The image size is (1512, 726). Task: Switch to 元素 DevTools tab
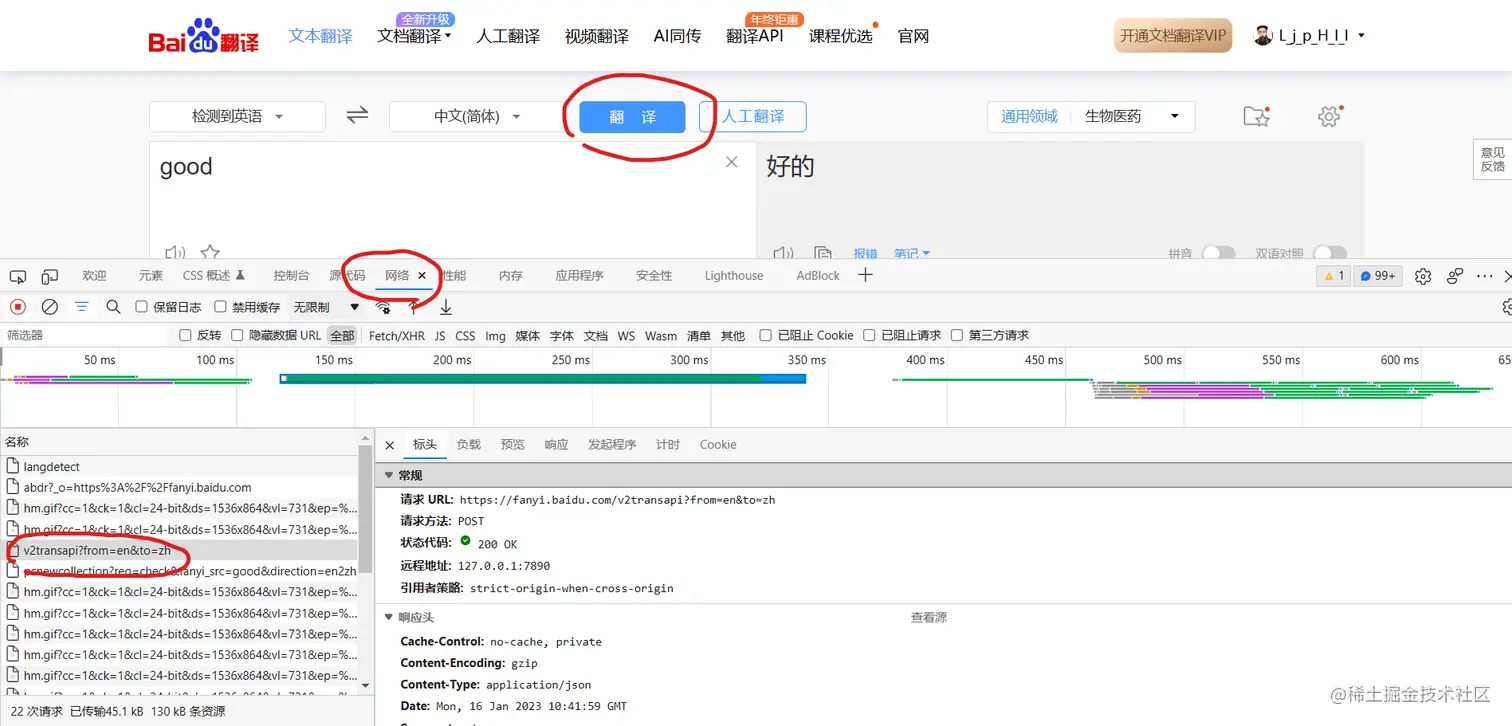pyautogui.click(x=151, y=276)
